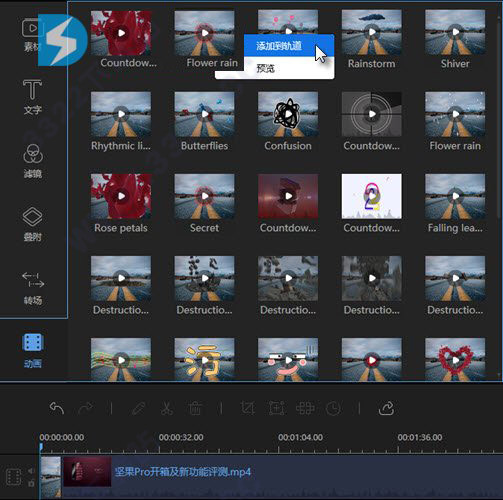Click the 00:00:32.00 mark on timeline ruler
Image resolution: width=503 pixels, height=500 pixels.
click(x=181, y=437)
